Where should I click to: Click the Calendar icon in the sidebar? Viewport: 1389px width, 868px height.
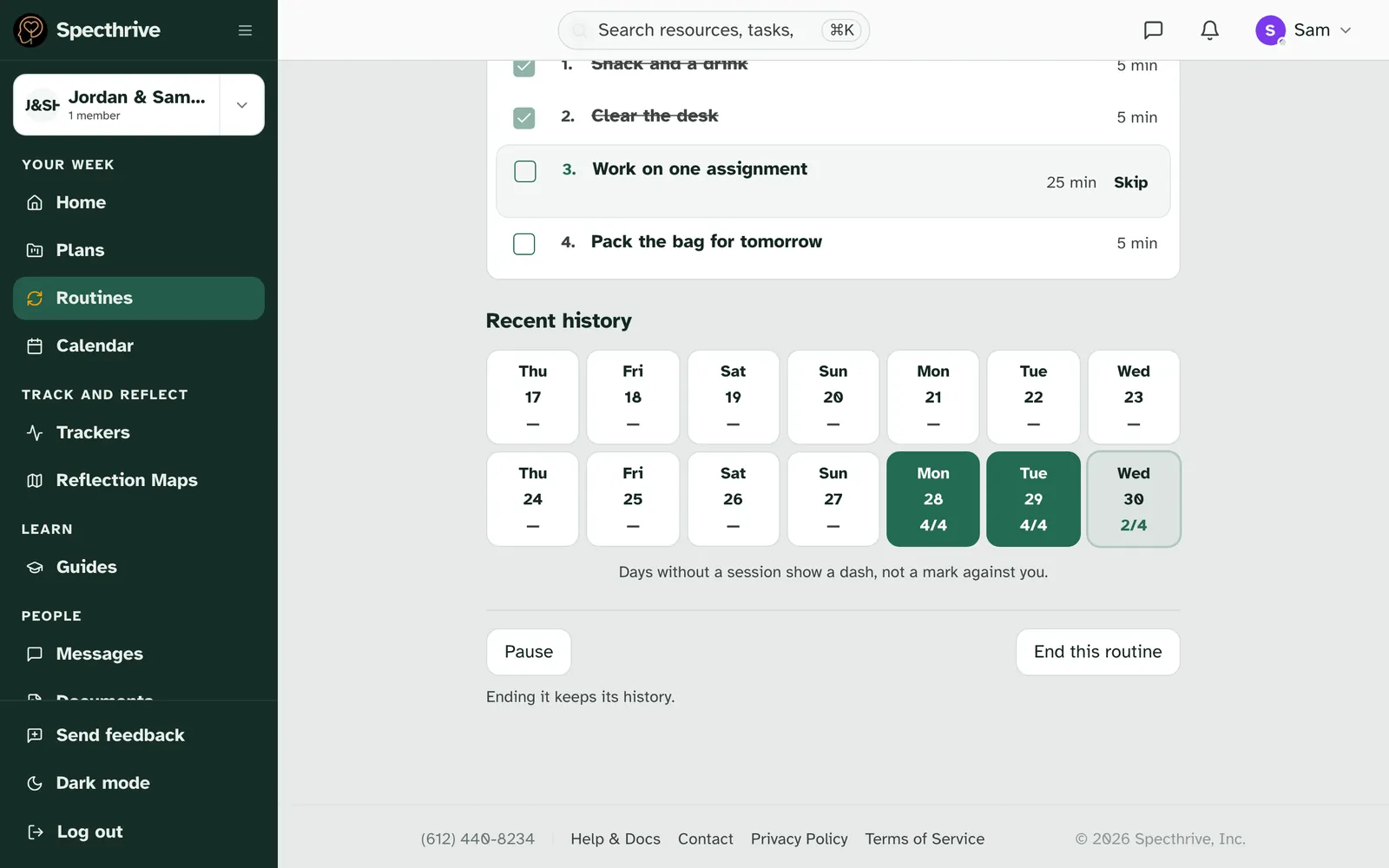pyautogui.click(x=35, y=346)
